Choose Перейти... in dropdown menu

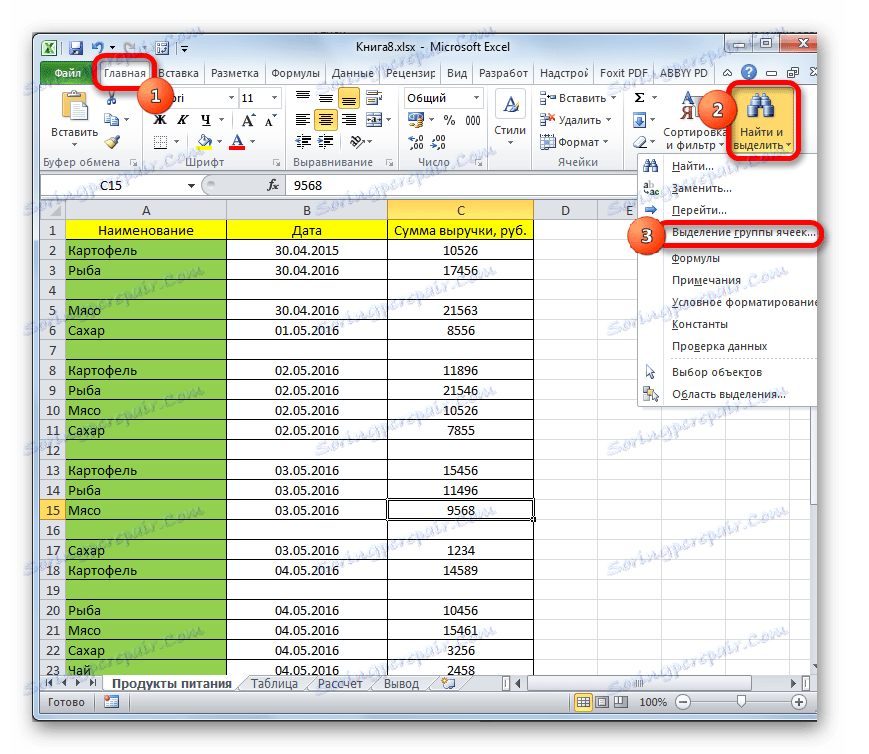pyautogui.click(x=699, y=210)
